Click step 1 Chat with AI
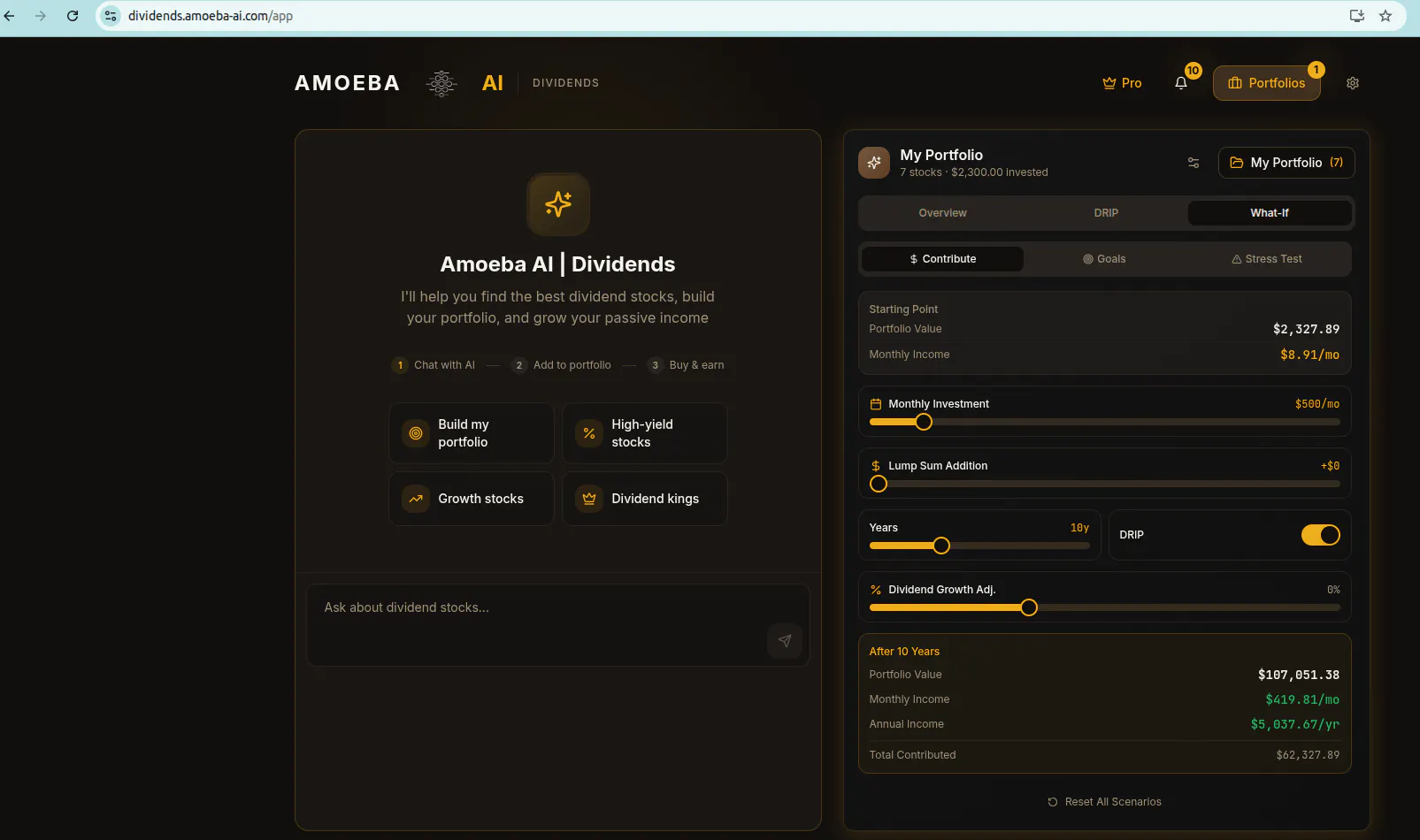Image resolution: width=1420 pixels, height=840 pixels. (434, 365)
